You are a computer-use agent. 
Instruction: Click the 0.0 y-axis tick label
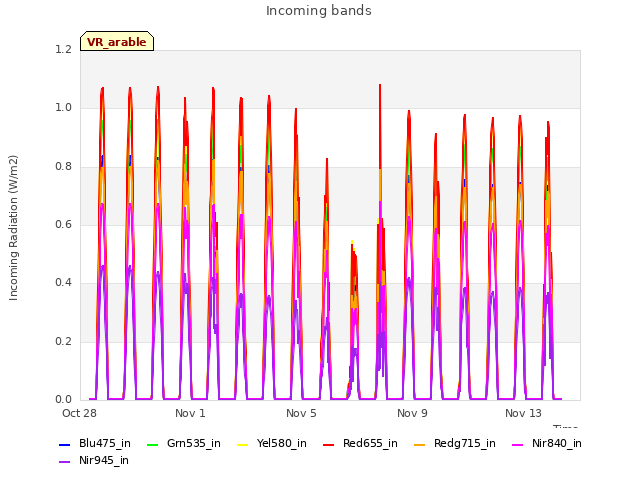[64, 400]
